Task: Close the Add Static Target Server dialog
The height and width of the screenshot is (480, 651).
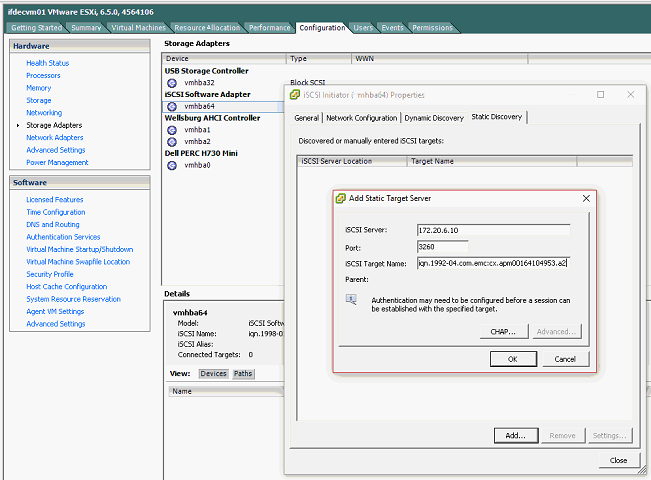Action: click(585, 199)
